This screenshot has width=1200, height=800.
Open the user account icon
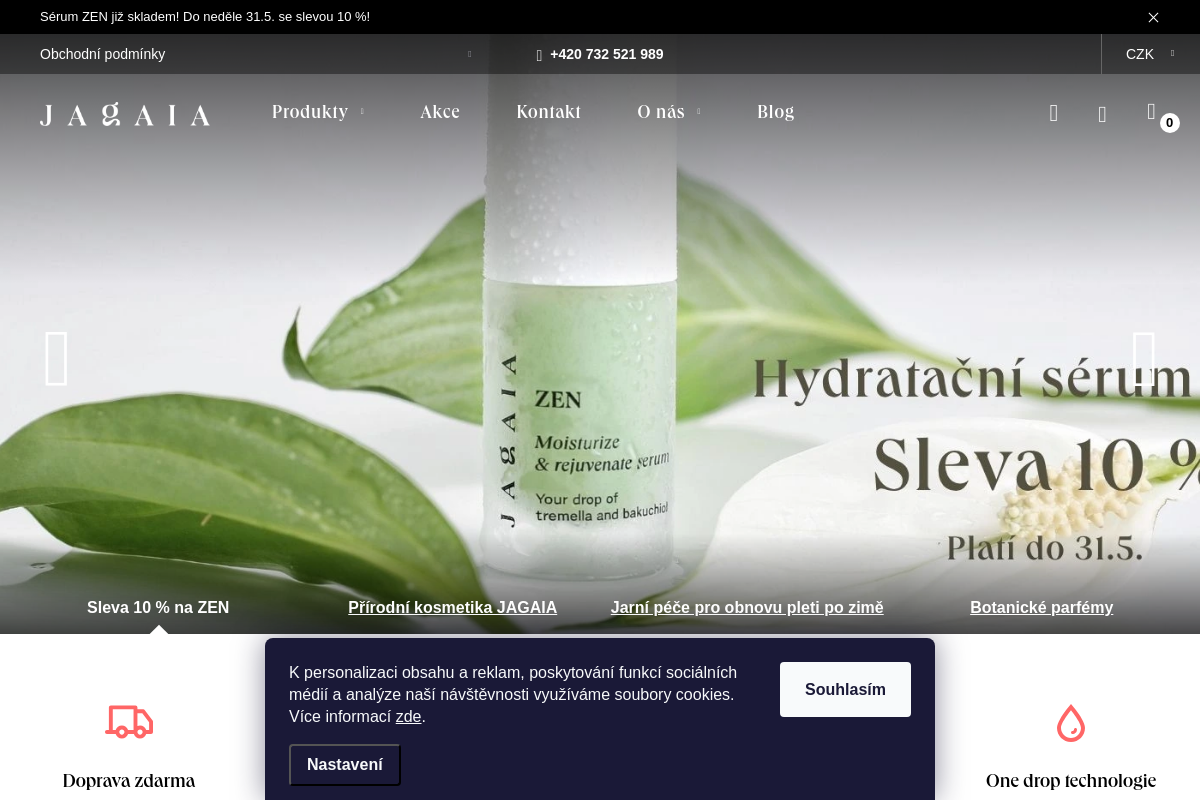(1102, 114)
